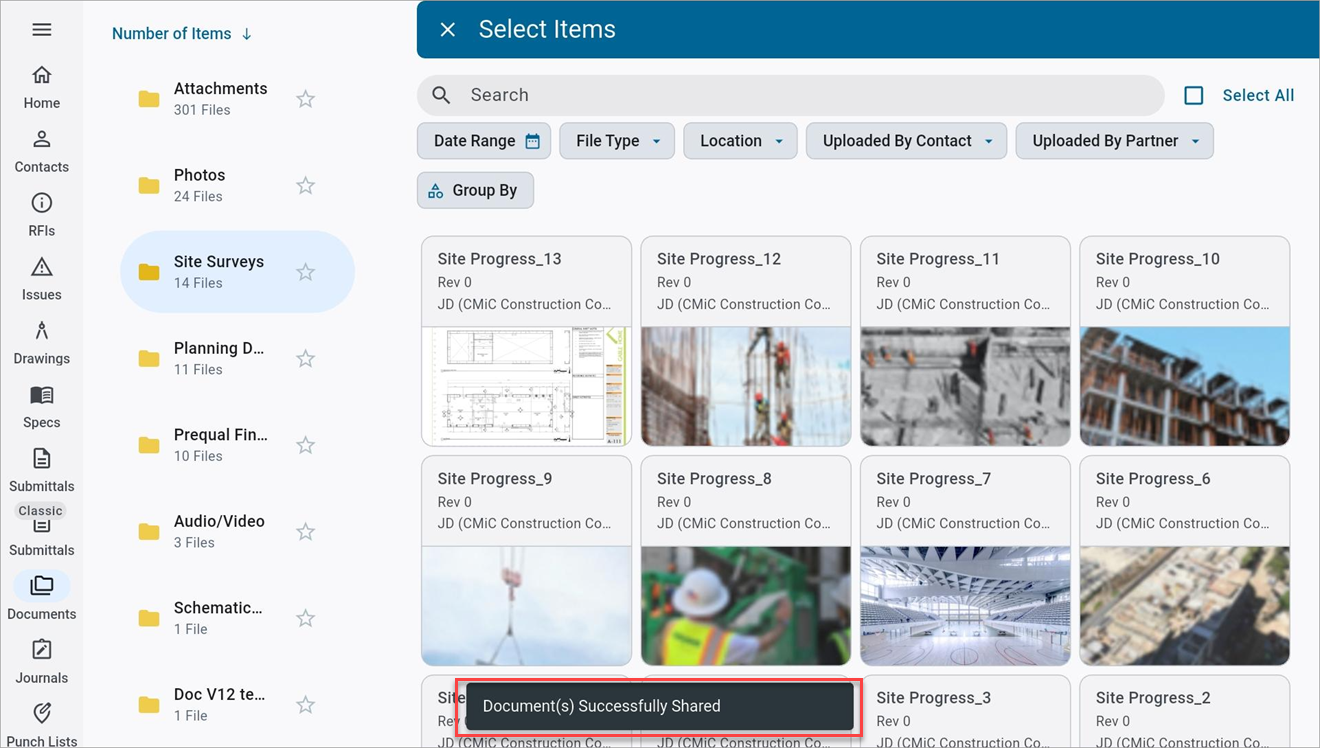1320x748 pixels.
Task: Click the Site Progress_3 card title
Action: click(933, 698)
